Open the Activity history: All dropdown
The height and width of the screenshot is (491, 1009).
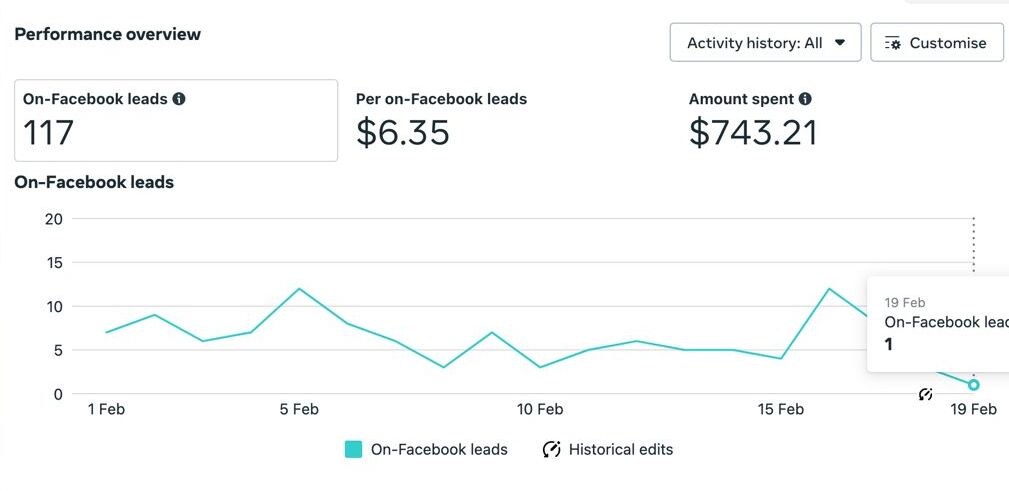(765, 43)
